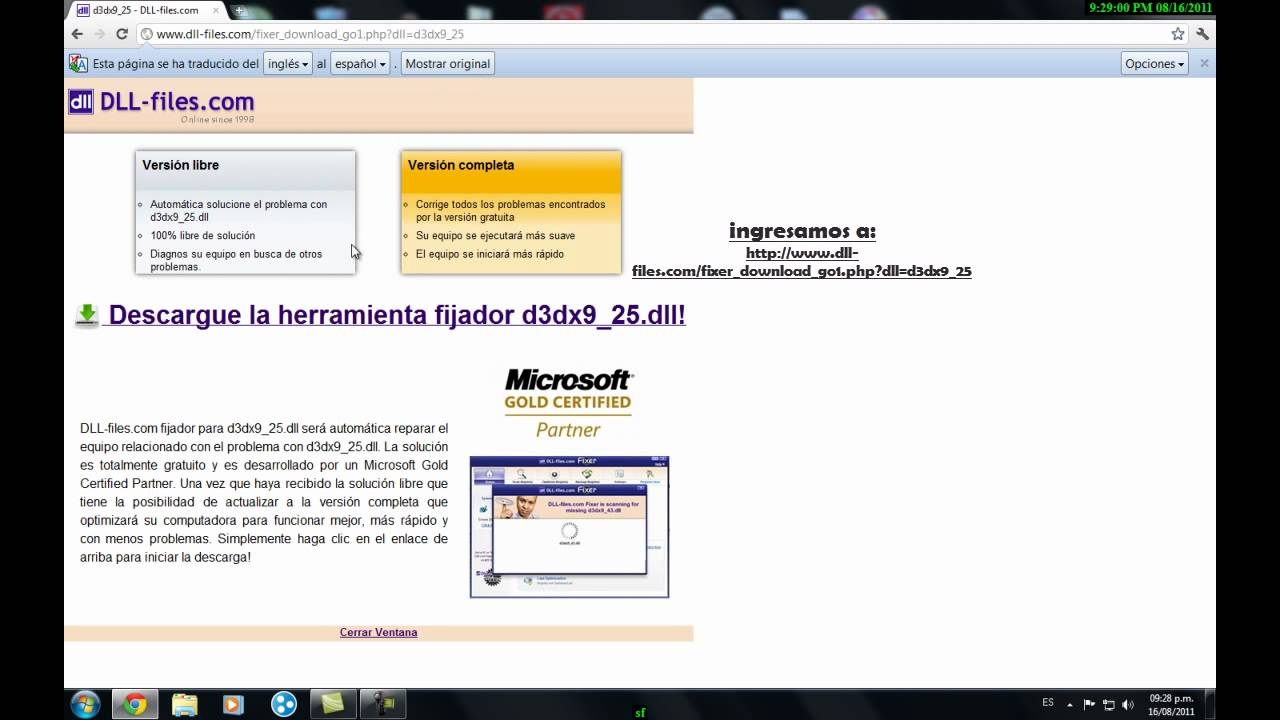Open the Opciones dropdown in translate bar

coord(1154,63)
